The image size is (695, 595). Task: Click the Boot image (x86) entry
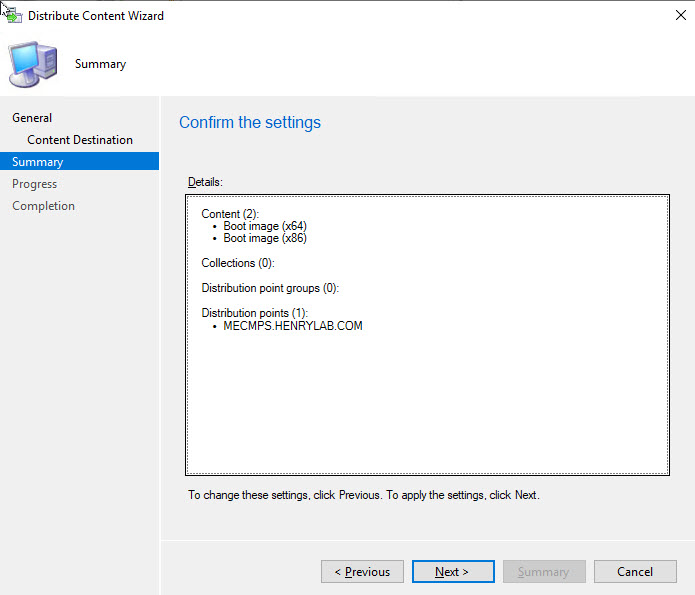(265, 238)
